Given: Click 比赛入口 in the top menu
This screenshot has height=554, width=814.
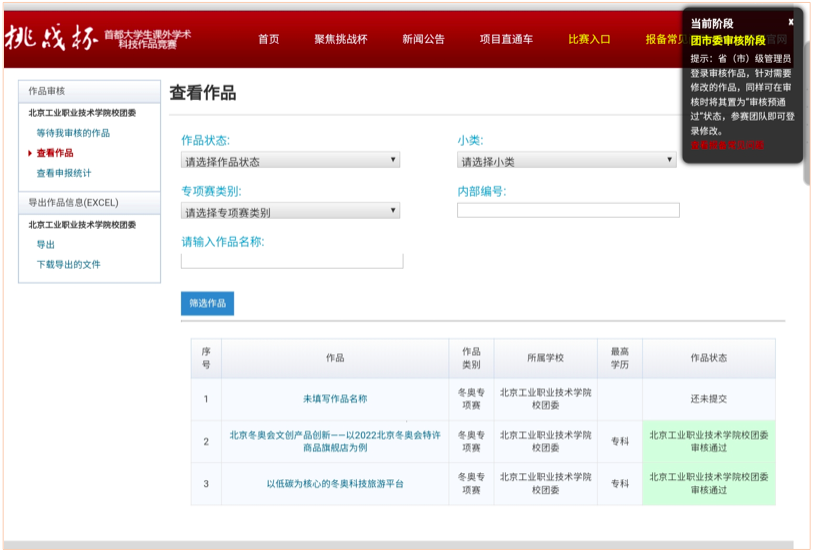Looking at the screenshot, I should [589, 40].
